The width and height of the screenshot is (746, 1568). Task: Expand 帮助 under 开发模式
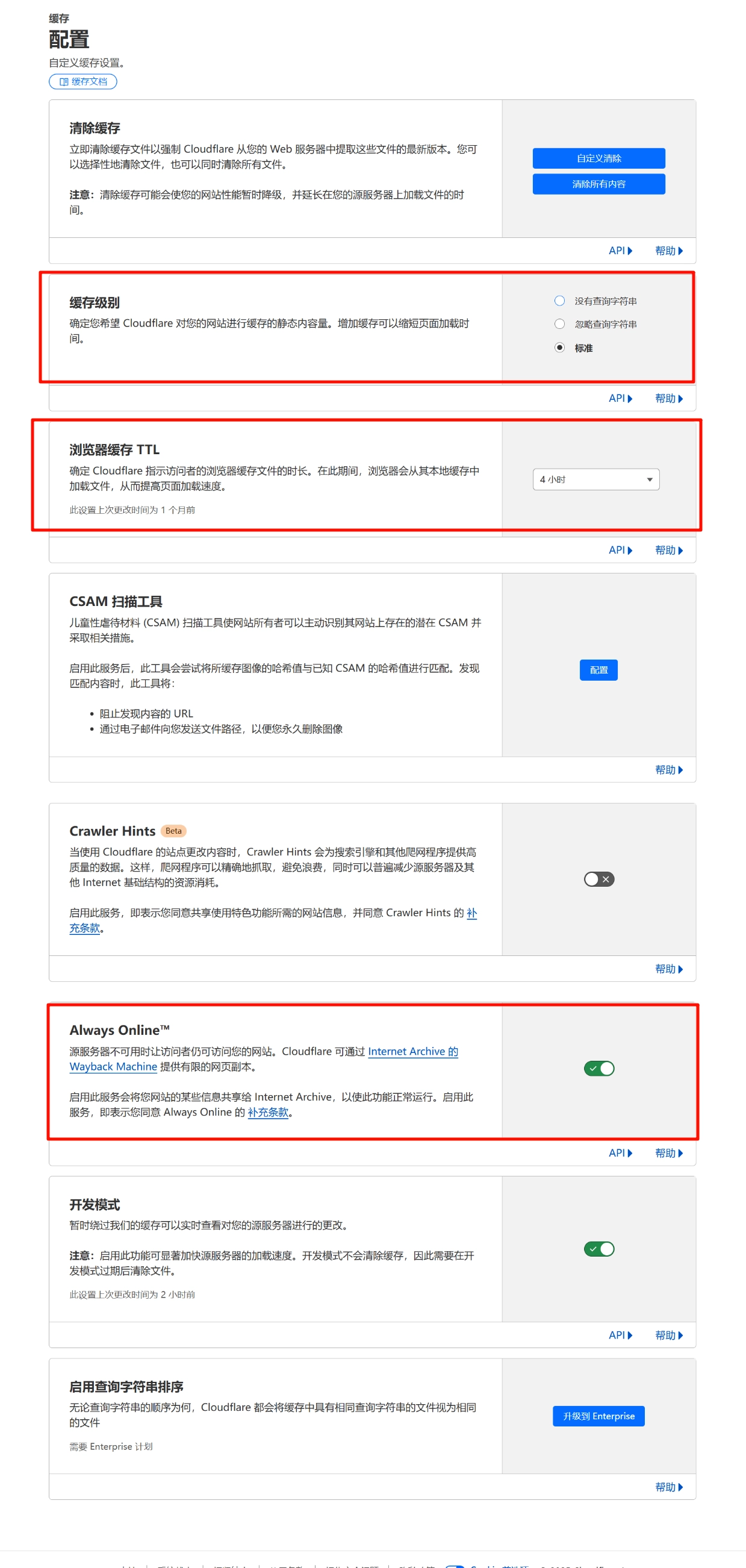coord(669,1335)
